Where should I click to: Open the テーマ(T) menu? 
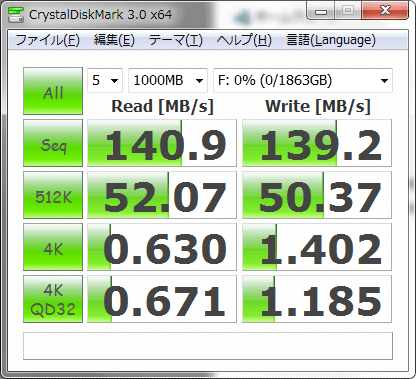pyautogui.click(x=176, y=40)
